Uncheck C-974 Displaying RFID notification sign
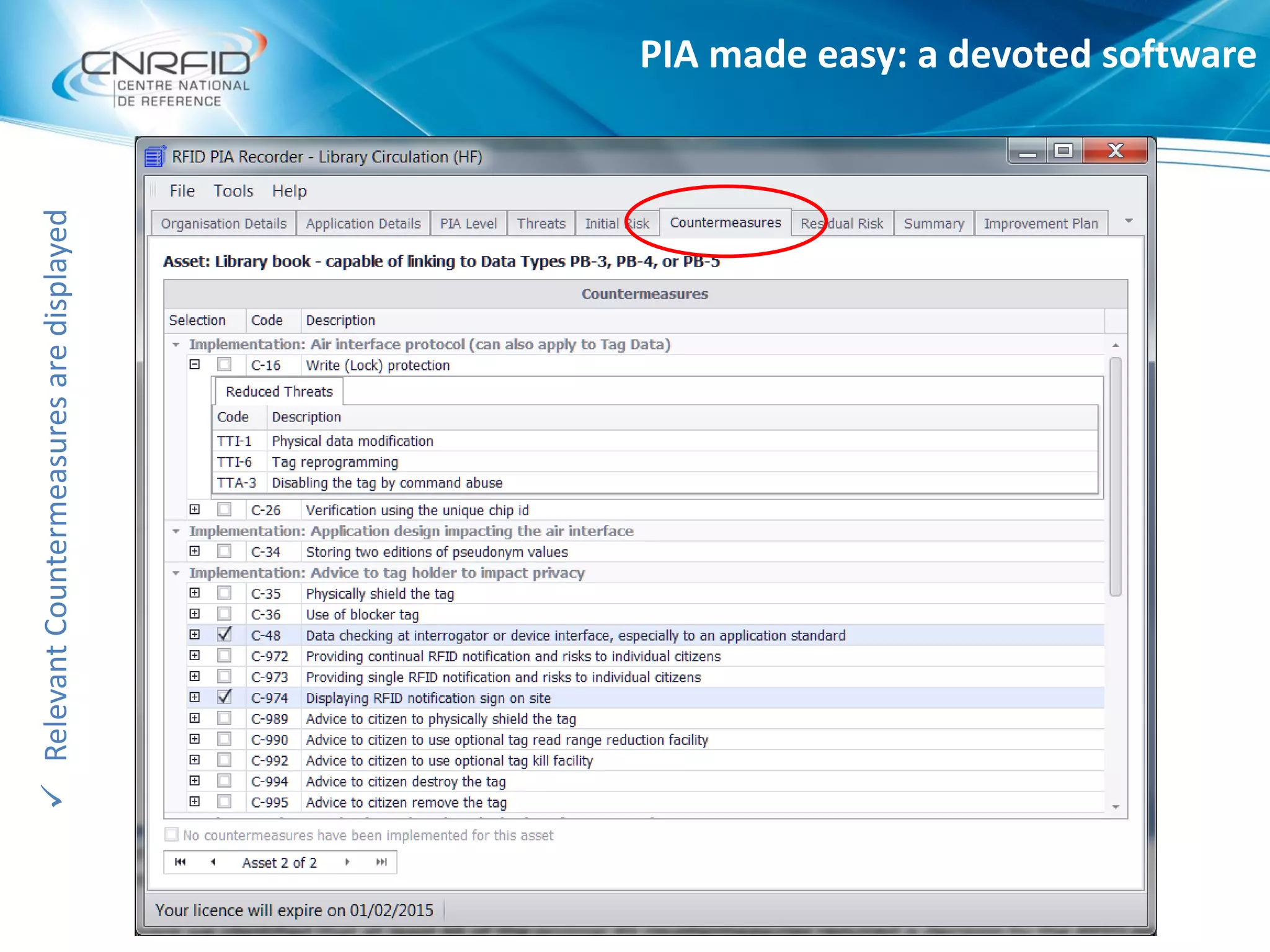Screen dimensions: 1270x952 coord(224,697)
